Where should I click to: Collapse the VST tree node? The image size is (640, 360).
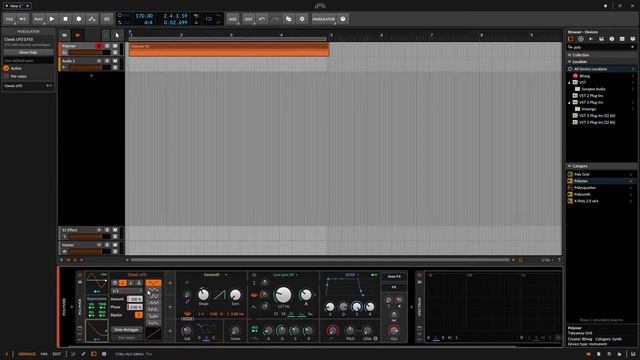tap(570, 82)
